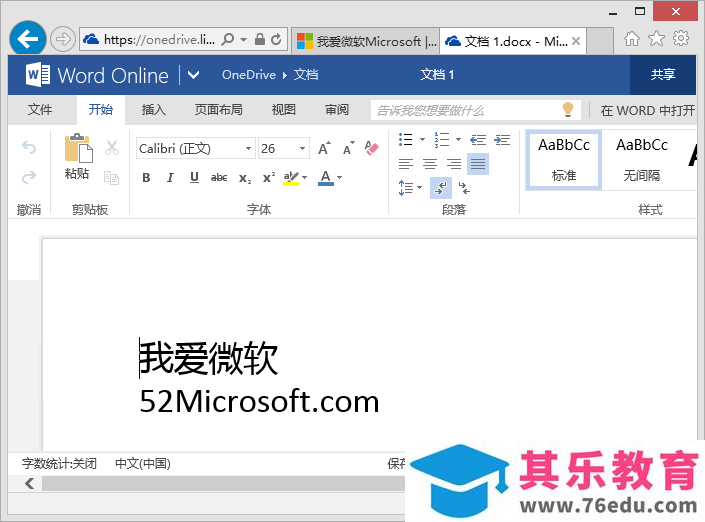
Task: Apply the 标准 style
Action: pyautogui.click(x=564, y=160)
